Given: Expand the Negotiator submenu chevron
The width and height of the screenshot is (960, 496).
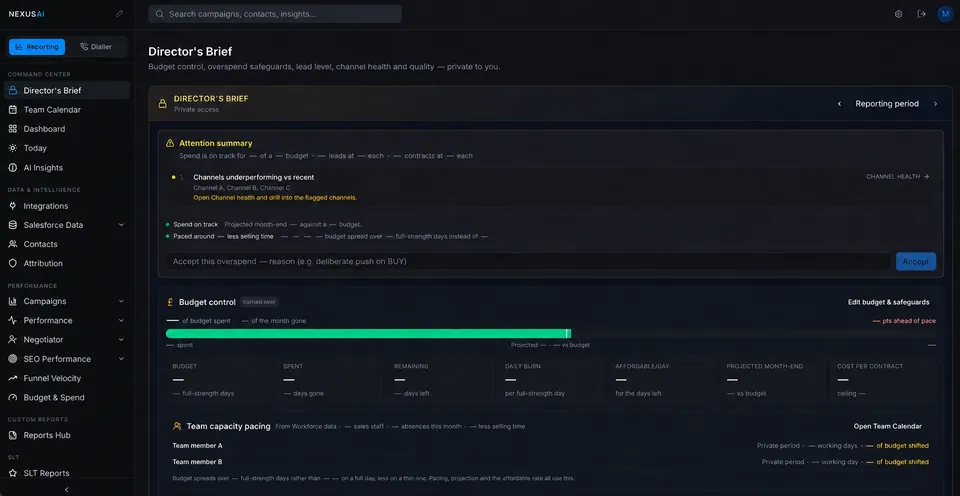Looking at the screenshot, I should click(x=121, y=339).
